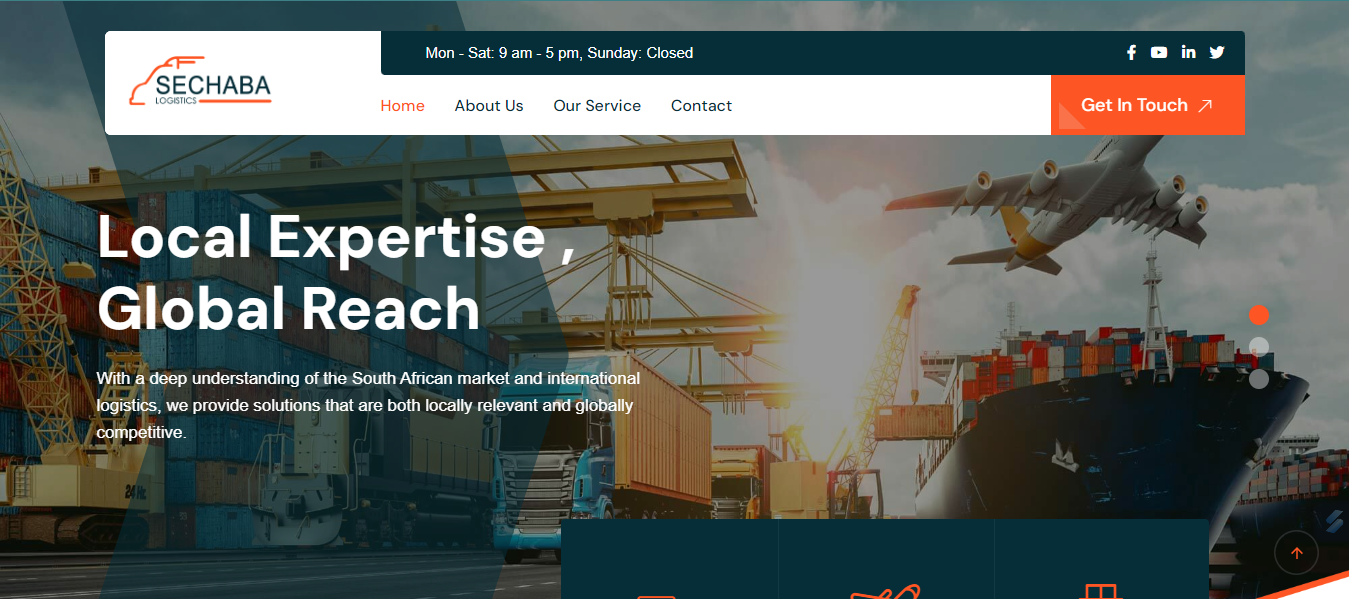This screenshot has height=599, width=1349.
Task: Click the hero paragraph about South African market
Action: point(368,406)
